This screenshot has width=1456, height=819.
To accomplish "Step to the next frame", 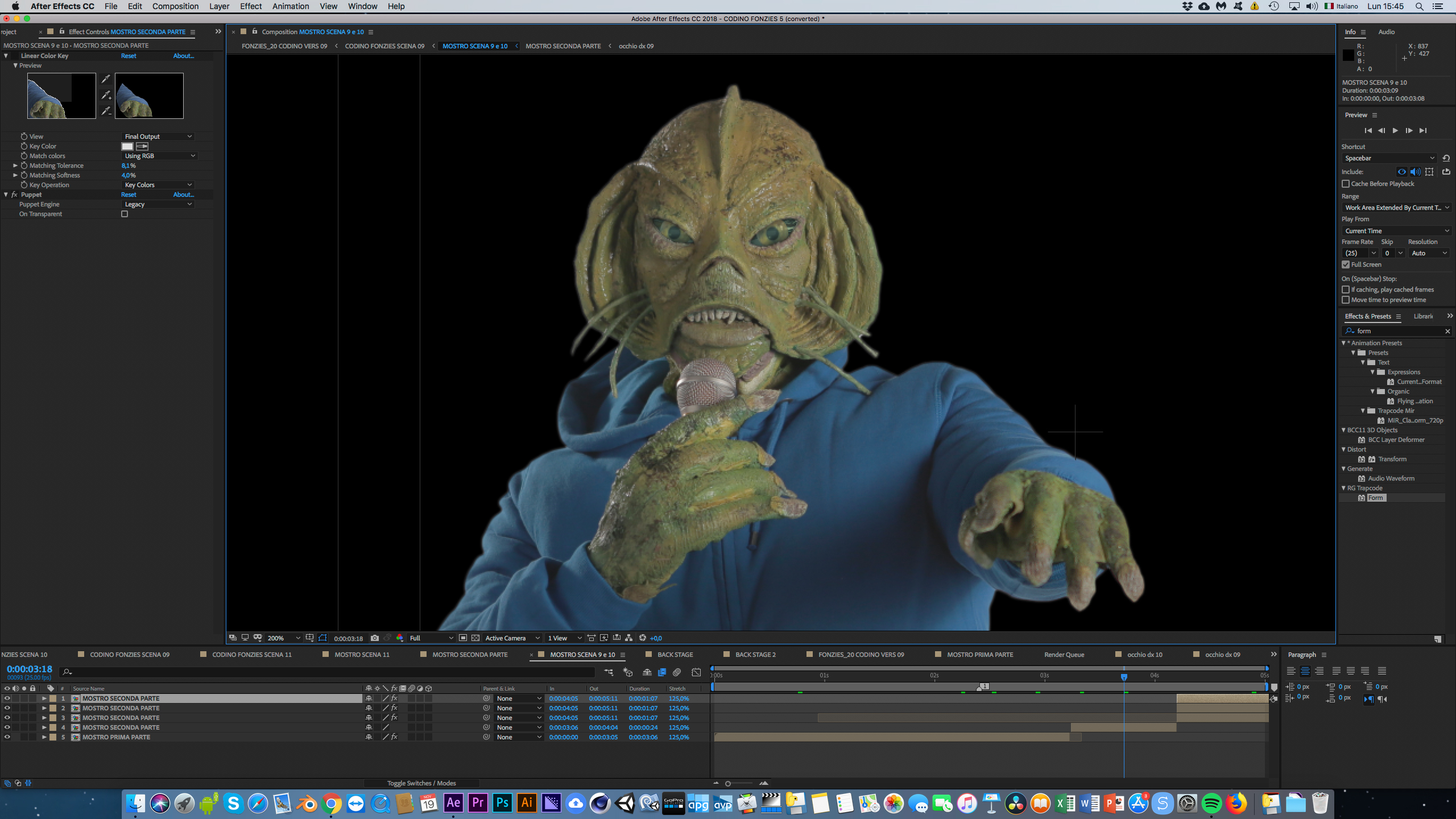I will pos(1409,131).
